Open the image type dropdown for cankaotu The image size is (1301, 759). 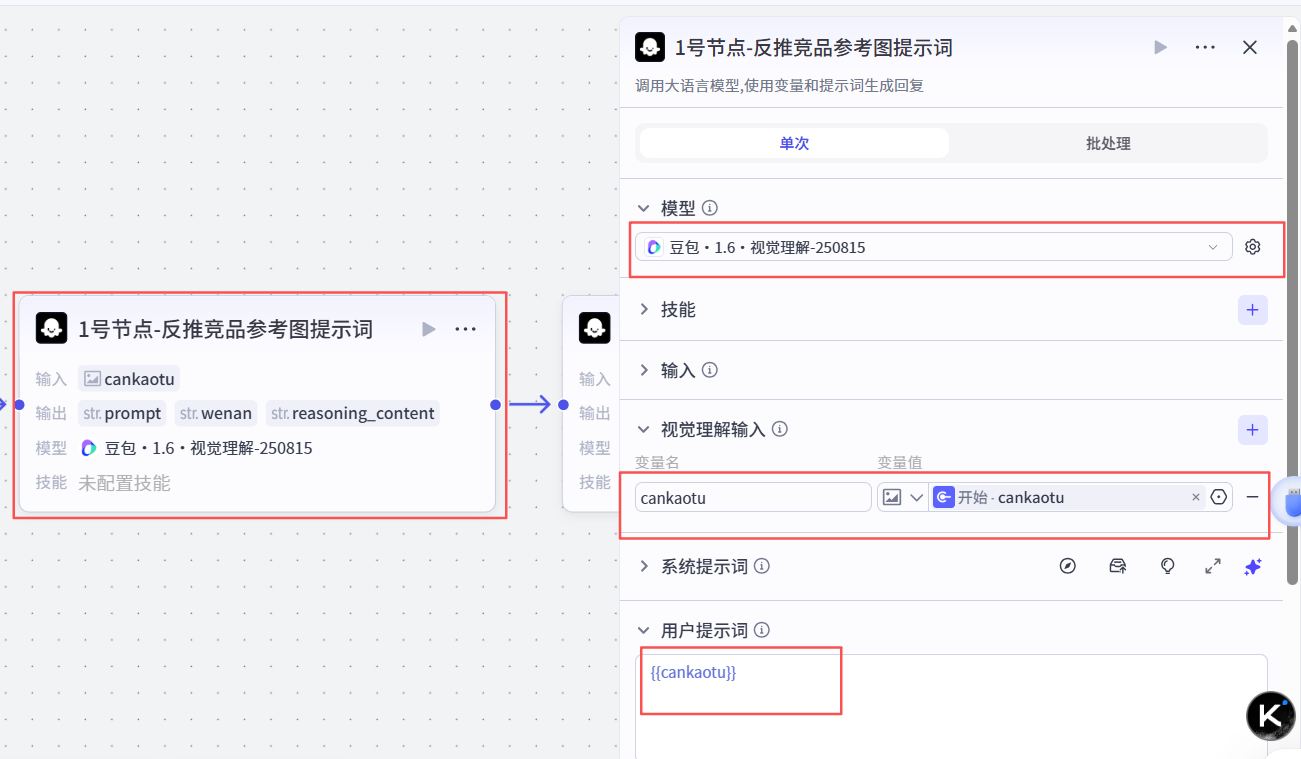coord(903,497)
